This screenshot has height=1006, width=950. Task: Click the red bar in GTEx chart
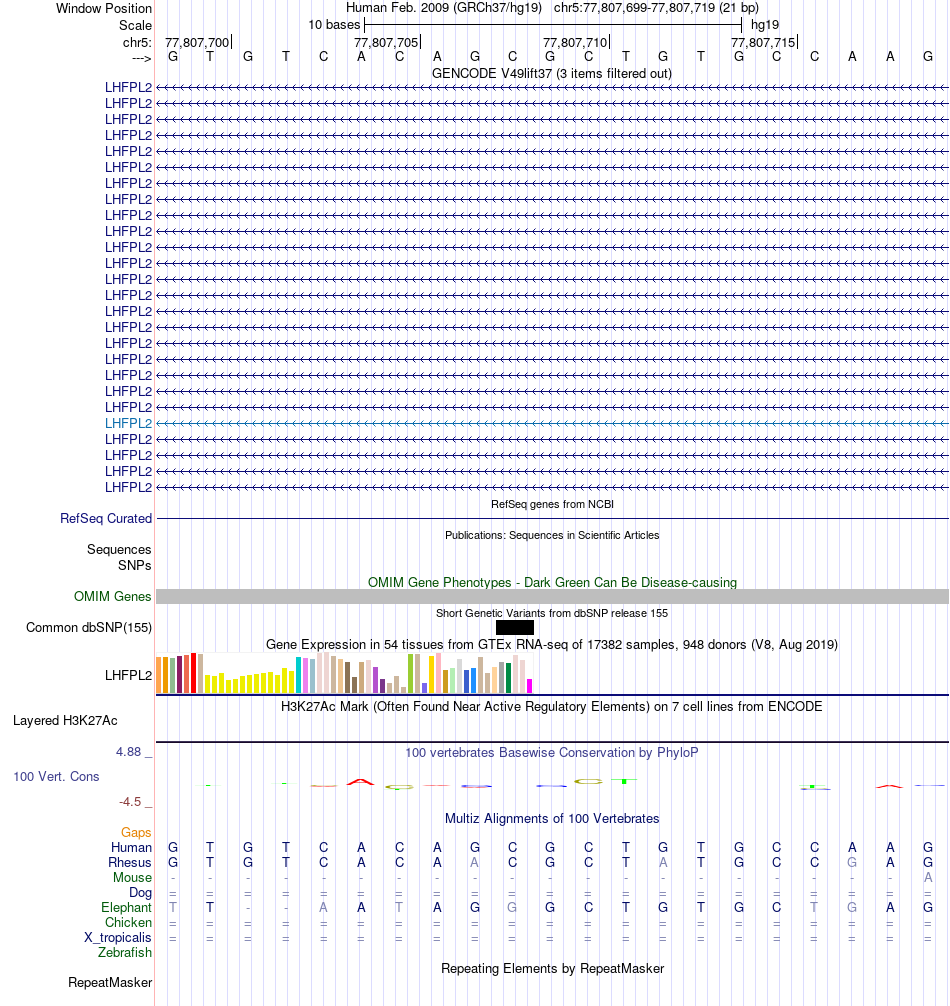click(x=194, y=673)
